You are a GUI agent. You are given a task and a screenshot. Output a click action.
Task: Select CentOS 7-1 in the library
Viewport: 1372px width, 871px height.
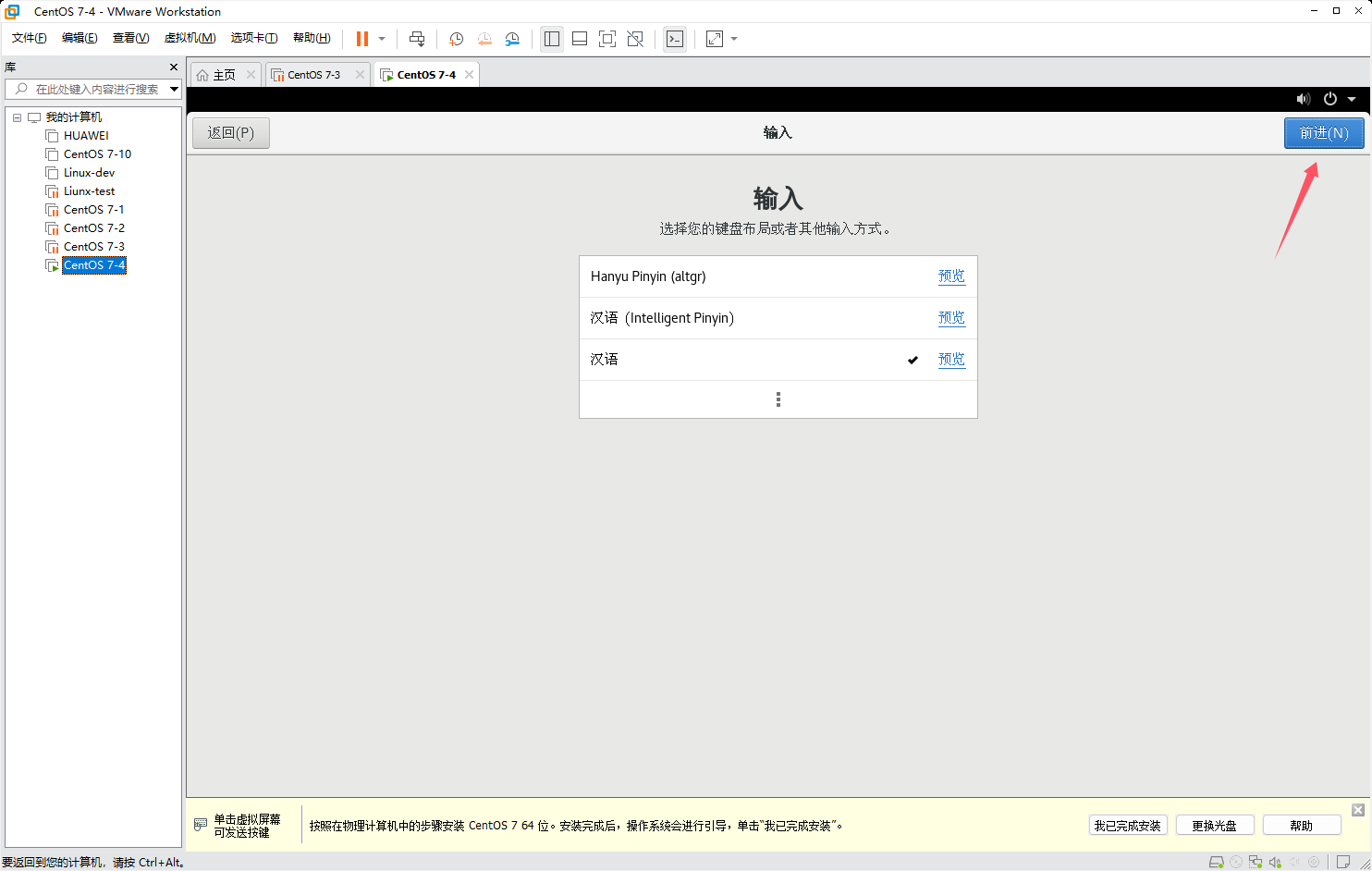[x=93, y=210]
